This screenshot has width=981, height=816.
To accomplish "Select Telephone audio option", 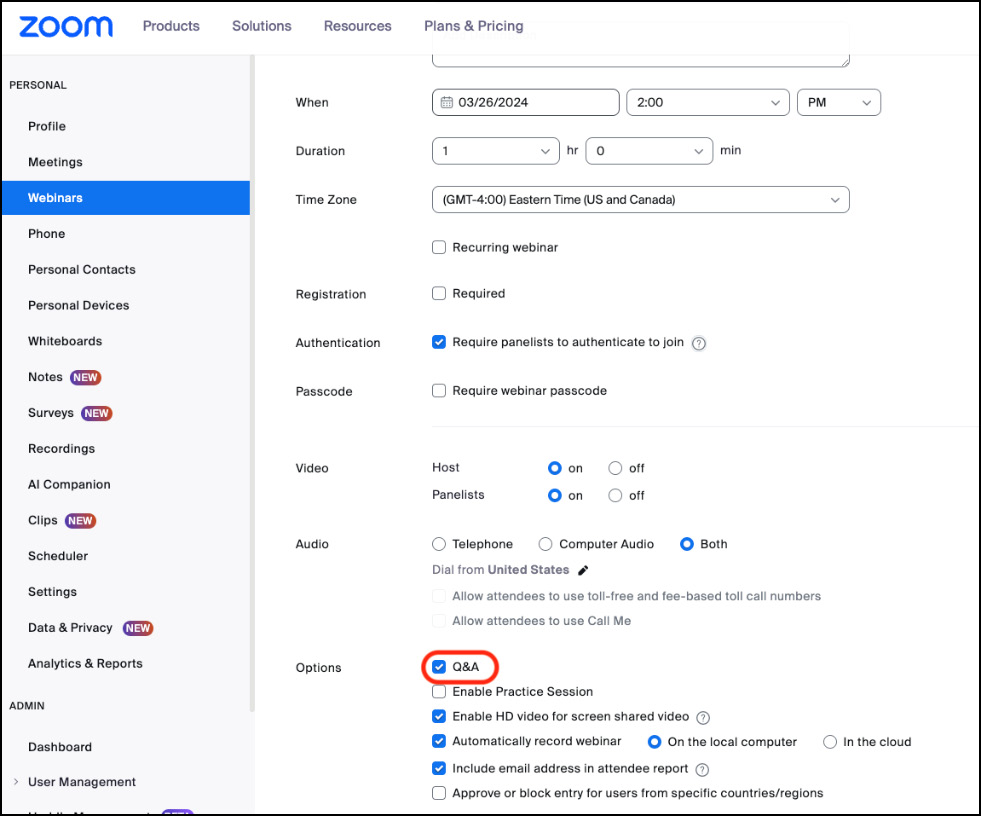I will (439, 544).
